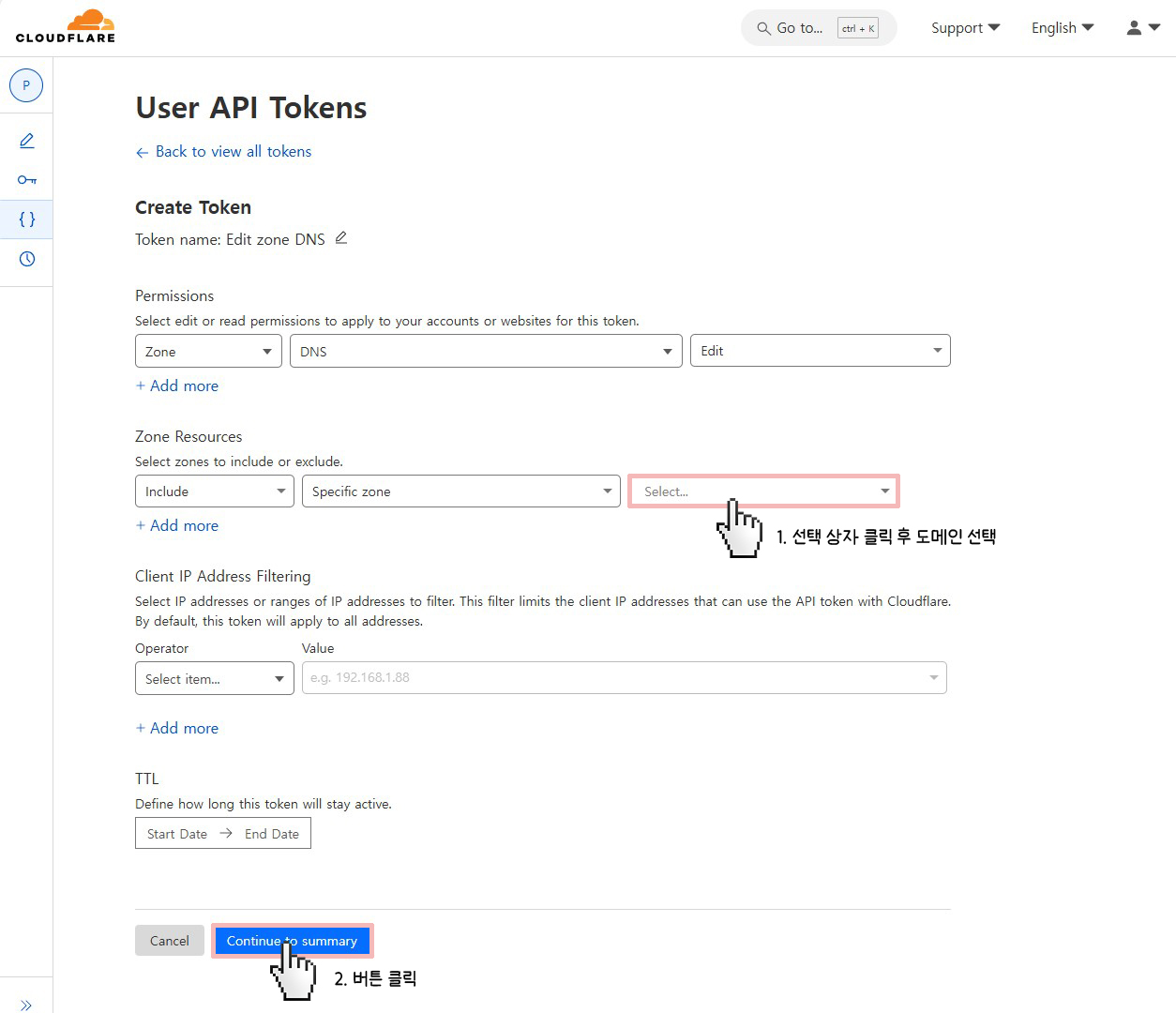
Task: Select the curly braces API Tokens icon
Action: click(27, 219)
